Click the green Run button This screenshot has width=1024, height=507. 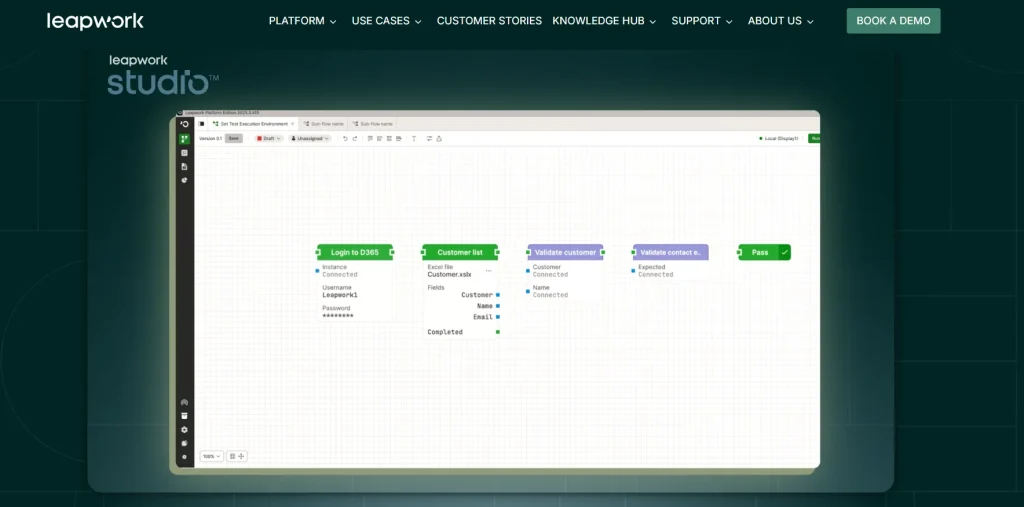coord(814,139)
